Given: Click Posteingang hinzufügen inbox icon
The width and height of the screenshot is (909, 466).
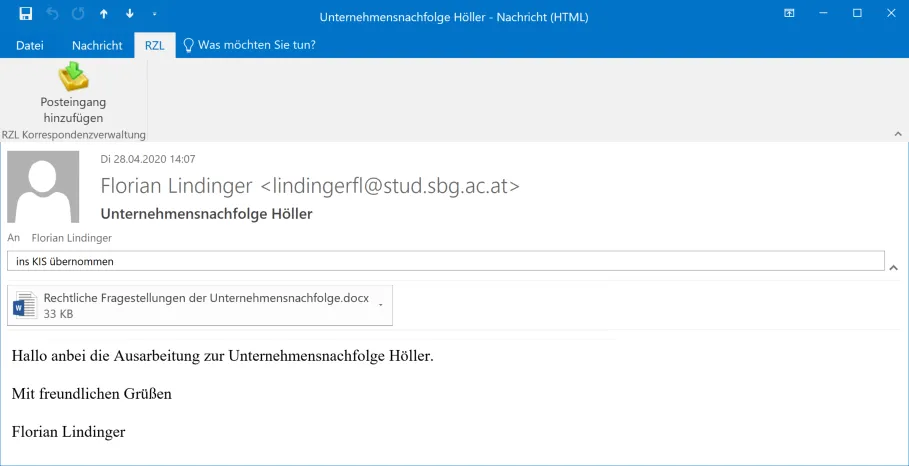Looking at the screenshot, I should (x=73, y=77).
